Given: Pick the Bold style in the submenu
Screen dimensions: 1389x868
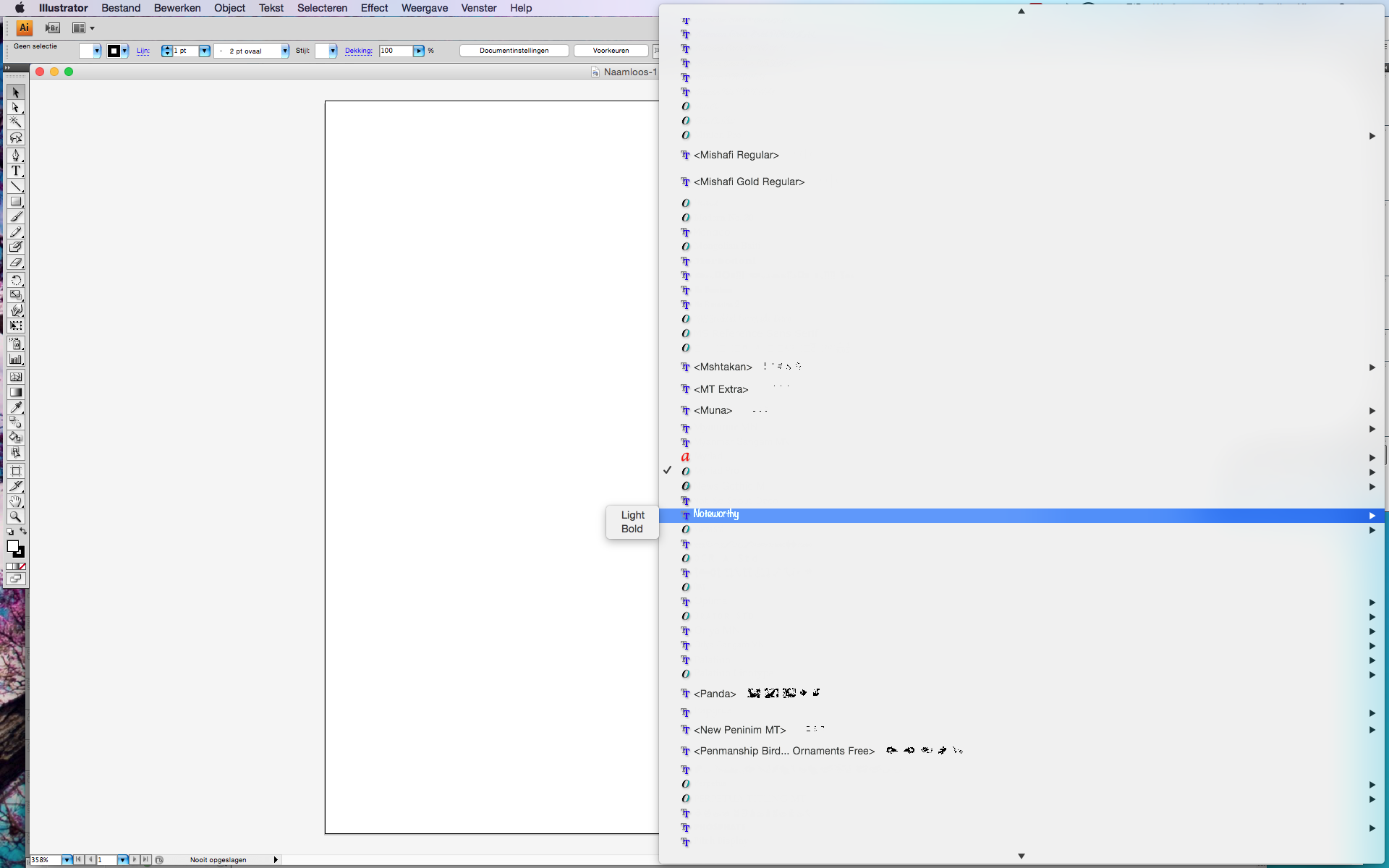Looking at the screenshot, I should tap(632, 529).
